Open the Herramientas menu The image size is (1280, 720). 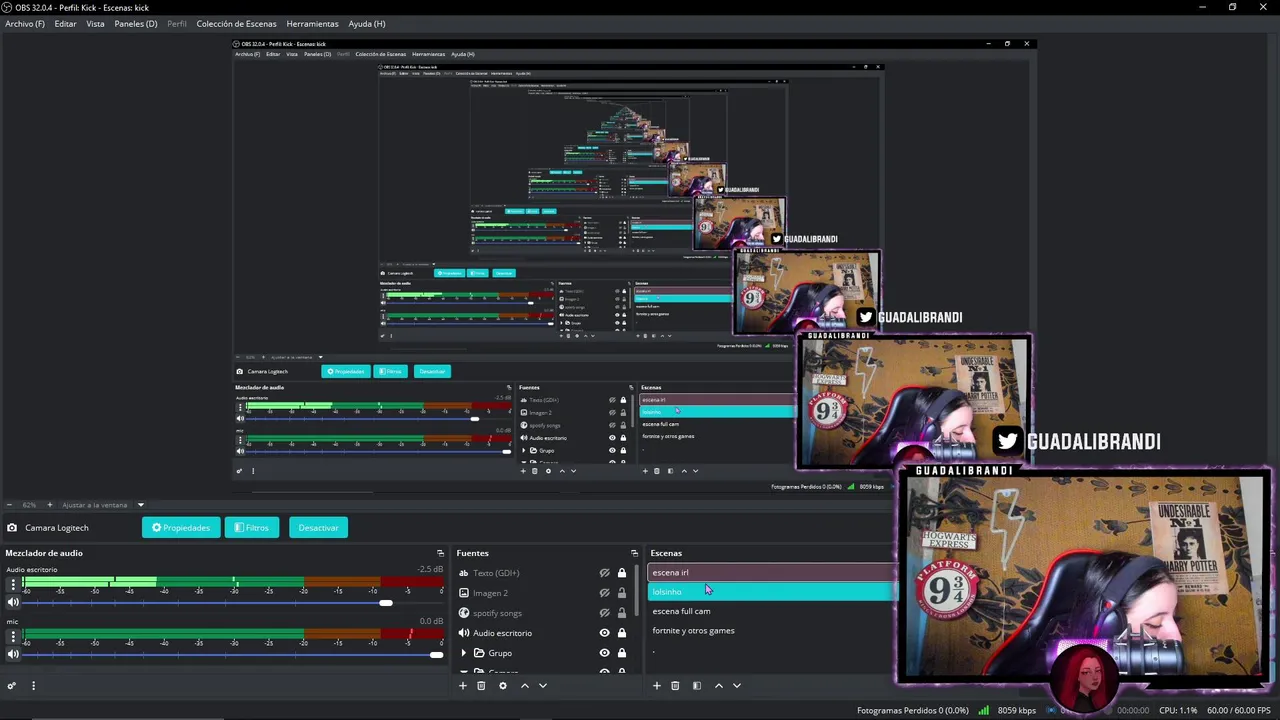(312, 23)
